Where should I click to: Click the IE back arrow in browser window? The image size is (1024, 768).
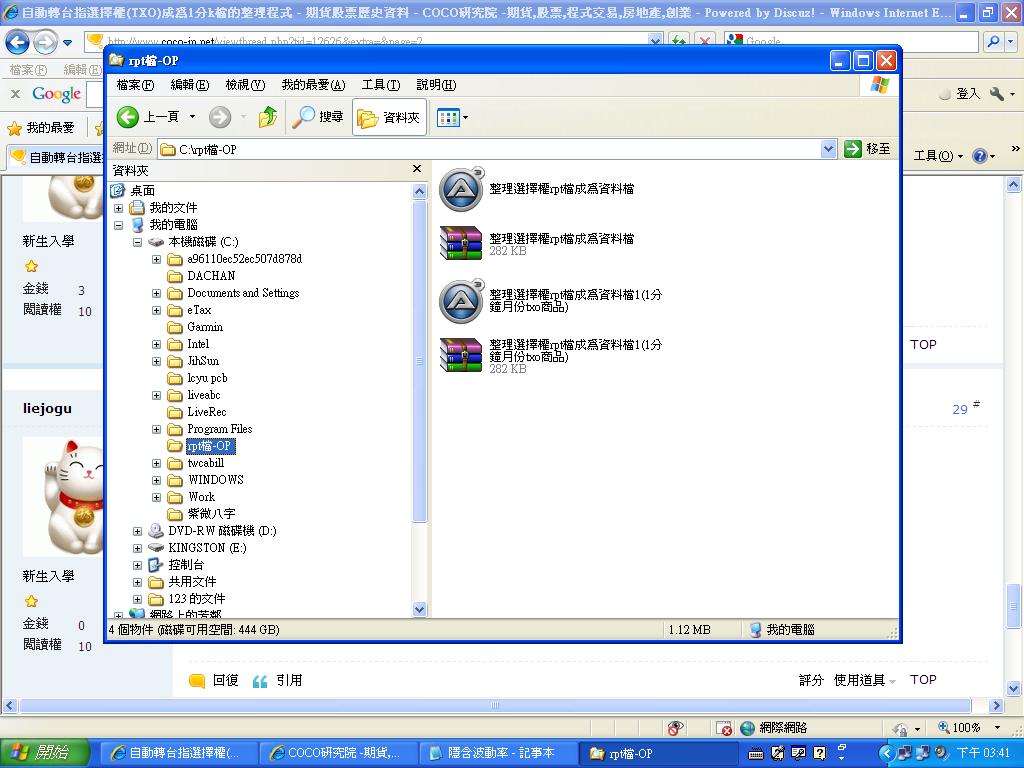[18, 43]
